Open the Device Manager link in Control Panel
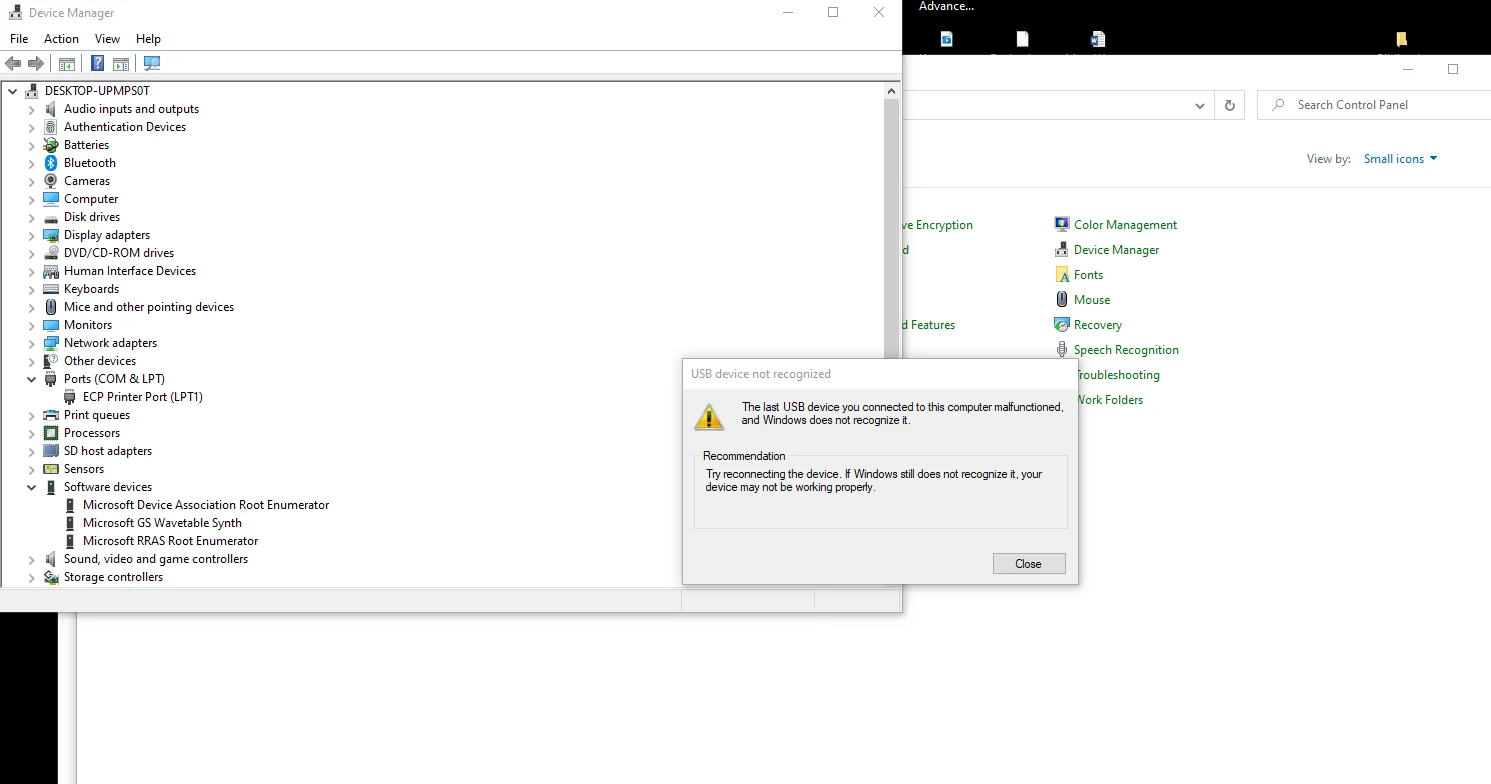The width and height of the screenshot is (1491, 784). (x=1116, y=250)
